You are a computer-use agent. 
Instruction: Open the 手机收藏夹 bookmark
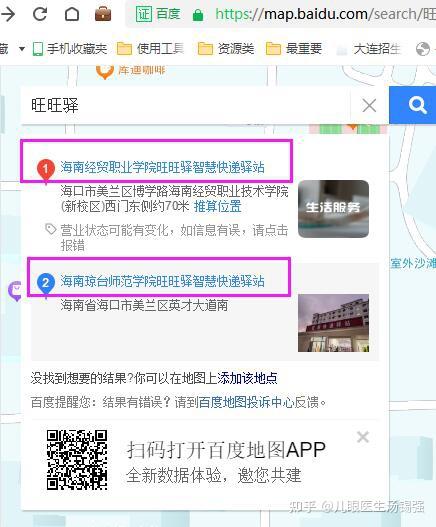pos(70,49)
